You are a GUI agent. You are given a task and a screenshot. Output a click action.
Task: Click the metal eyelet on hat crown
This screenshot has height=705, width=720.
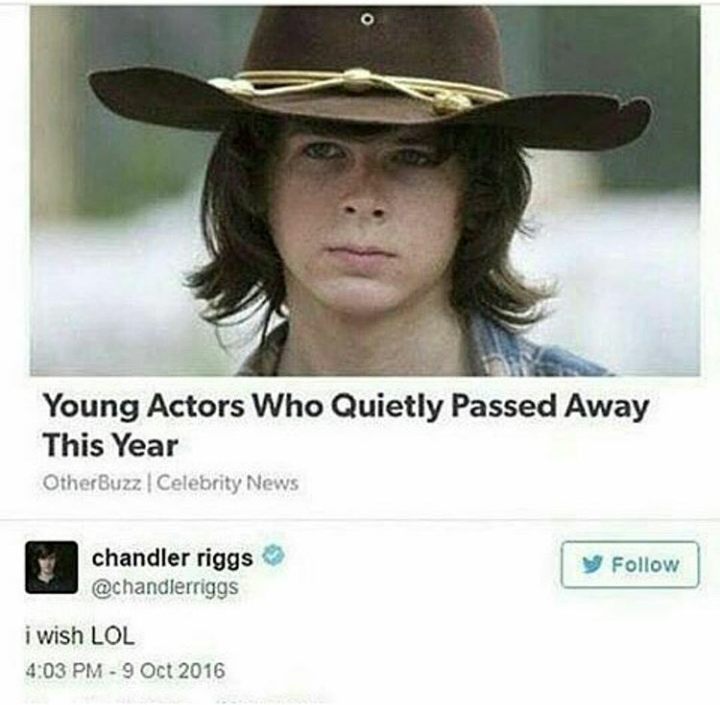point(366,19)
